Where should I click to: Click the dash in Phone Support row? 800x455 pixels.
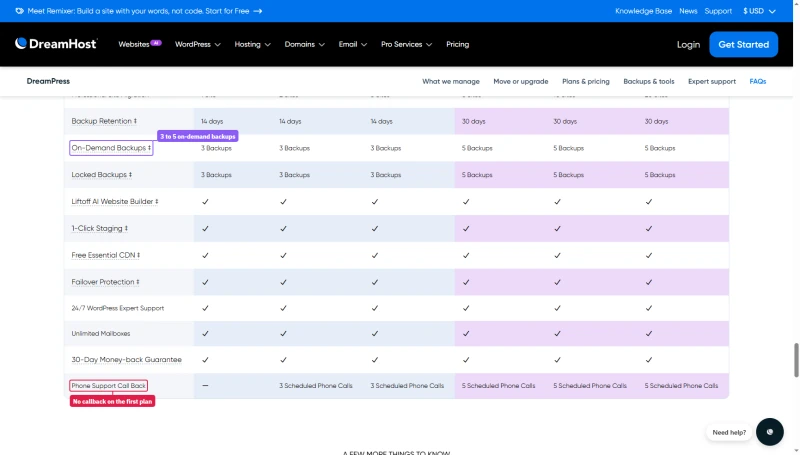point(205,386)
